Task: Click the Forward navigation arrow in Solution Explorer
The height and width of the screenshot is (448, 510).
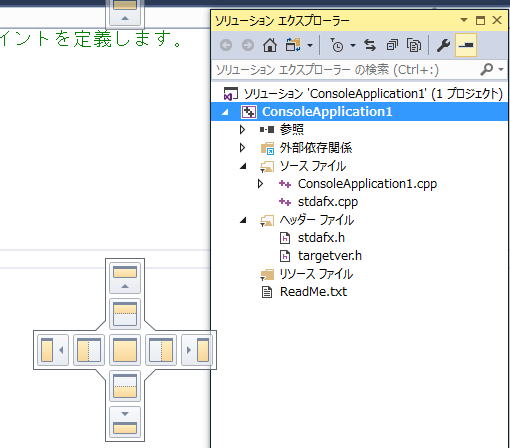Action: 248,45
